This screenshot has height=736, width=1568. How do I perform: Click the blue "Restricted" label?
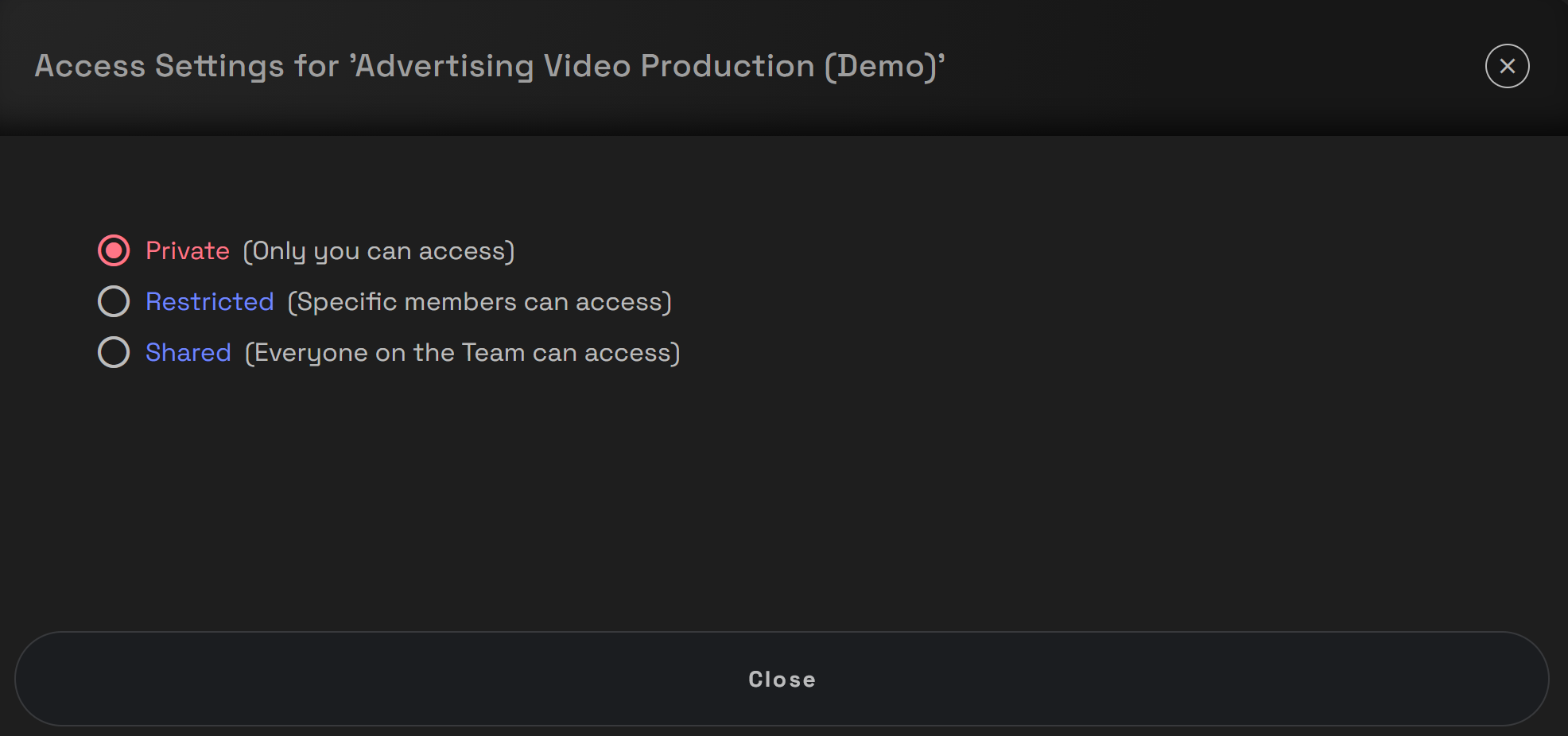coord(210,302)
